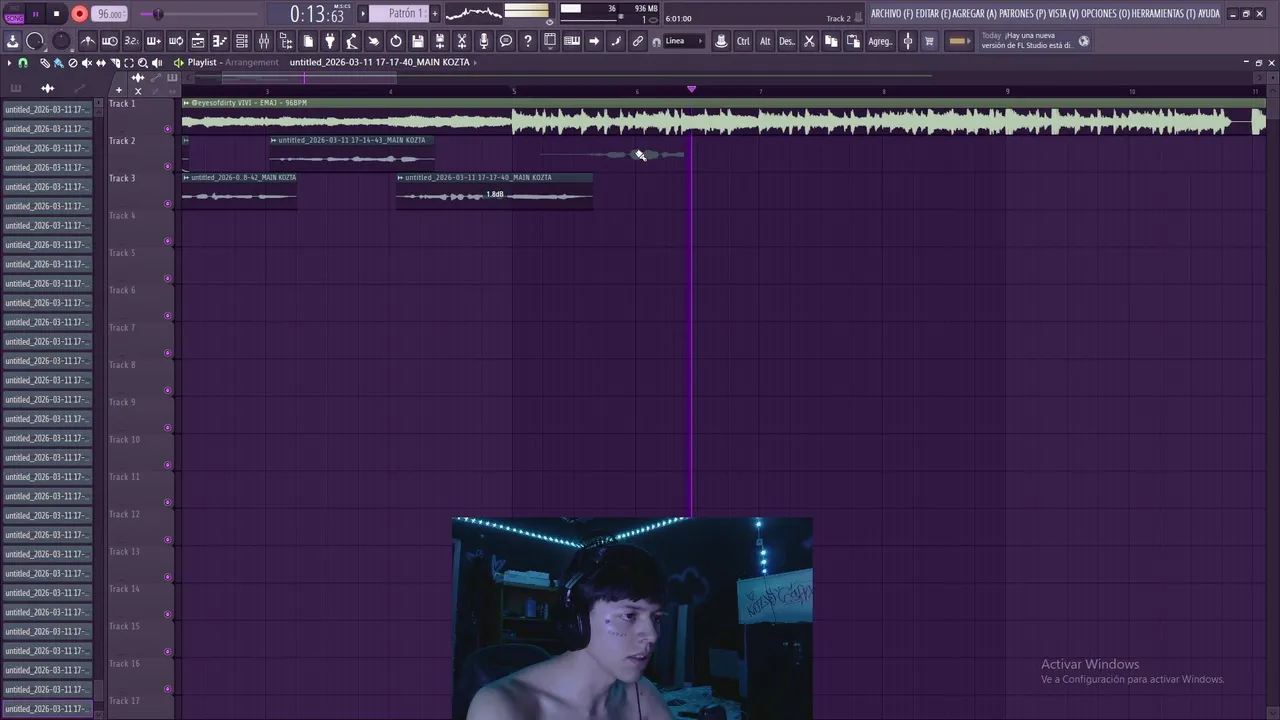The image size is (1280, 720).
Task: Open the new FL Studio version notice
Action: (x=1027, y=40)
